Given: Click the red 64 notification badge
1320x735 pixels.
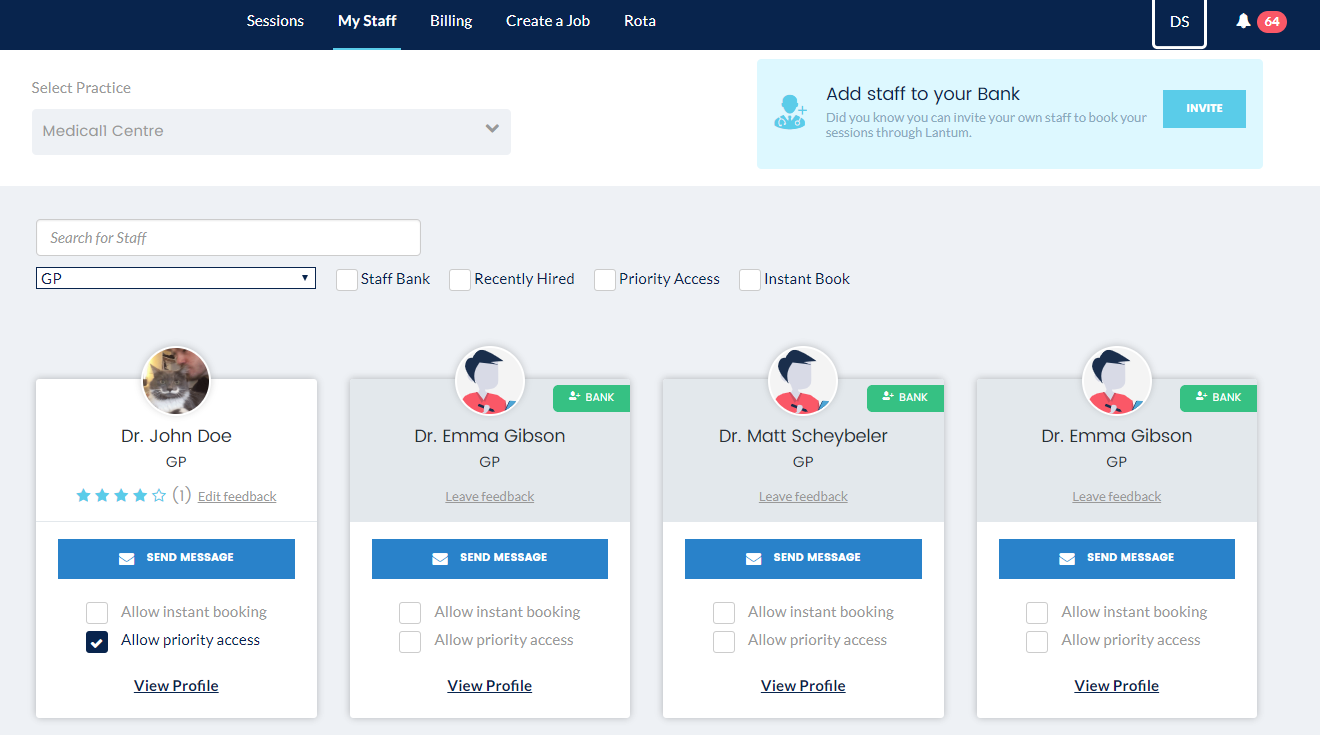Looking at the screenshot, I should 1271,21.
